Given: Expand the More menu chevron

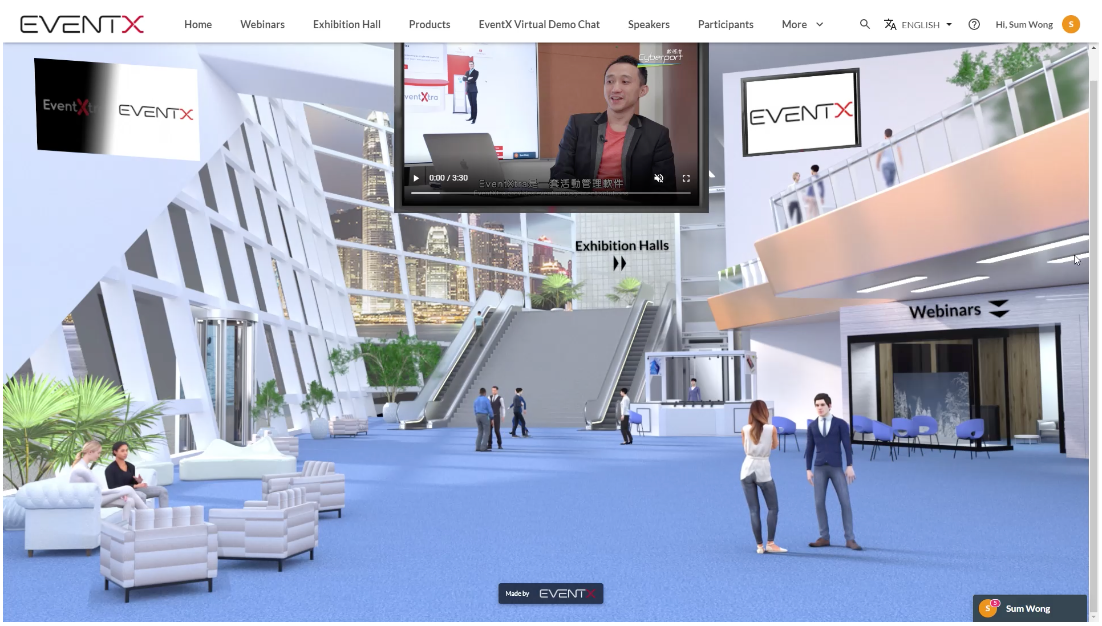Looking at the screenshot, I should pos(819,24).
